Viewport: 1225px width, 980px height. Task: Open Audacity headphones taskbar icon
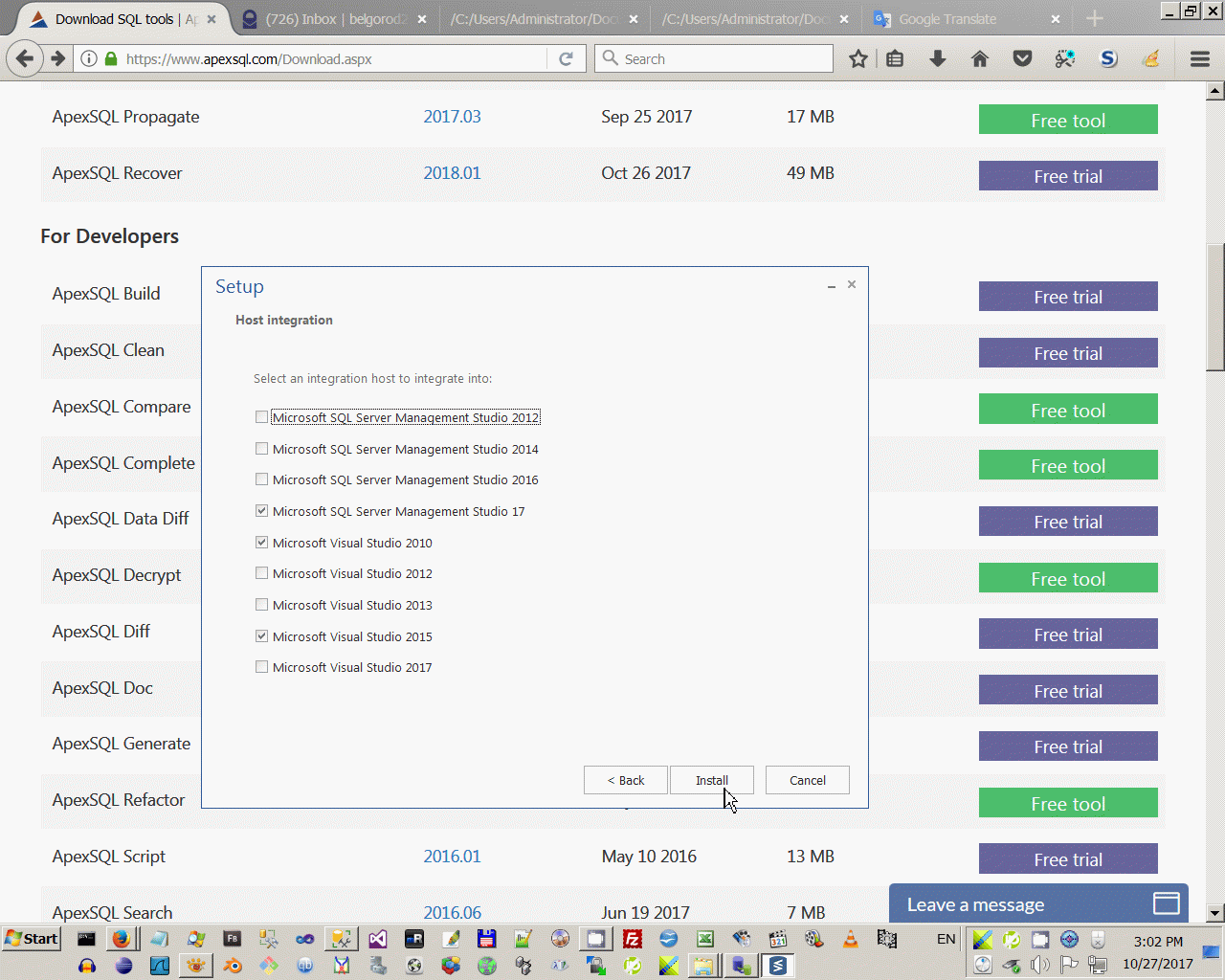pyautogui.click(x=87, y=966)
